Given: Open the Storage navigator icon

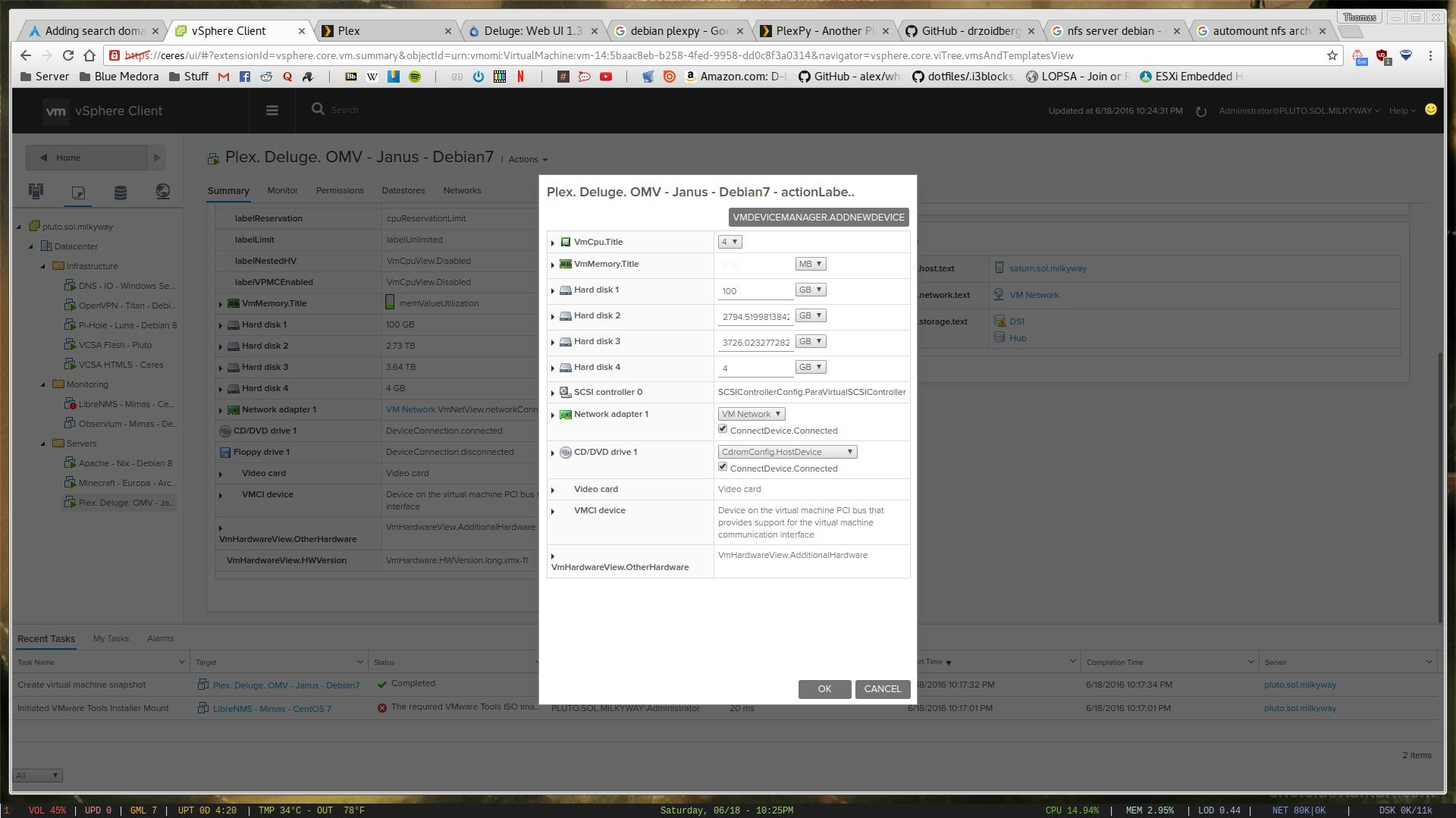Looking at the screenshot, I should pyautogui.click(x=120, y=192).
